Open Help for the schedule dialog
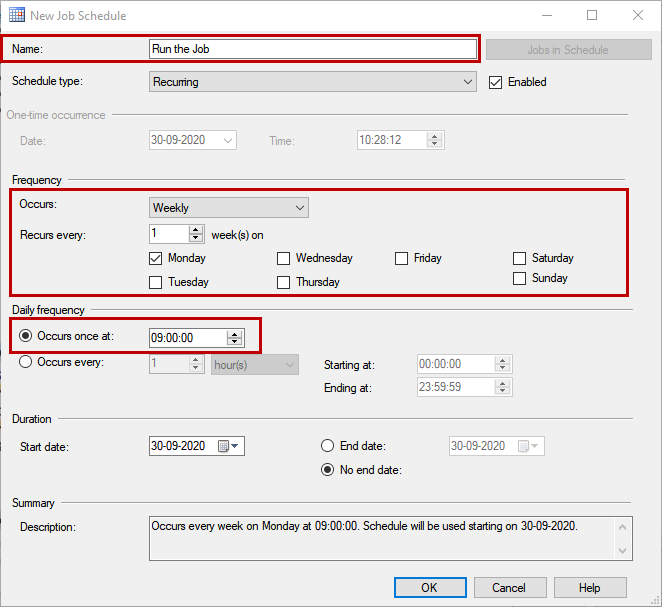The image size is (662, 607). (x=590, y=588)
